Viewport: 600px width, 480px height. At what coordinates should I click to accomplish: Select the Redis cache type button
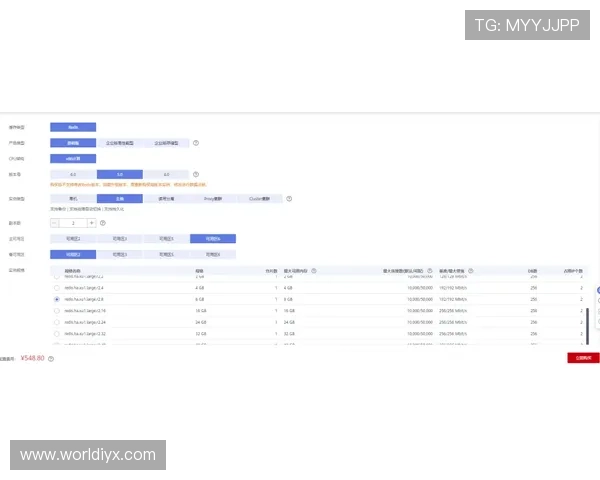pos(73,127)
